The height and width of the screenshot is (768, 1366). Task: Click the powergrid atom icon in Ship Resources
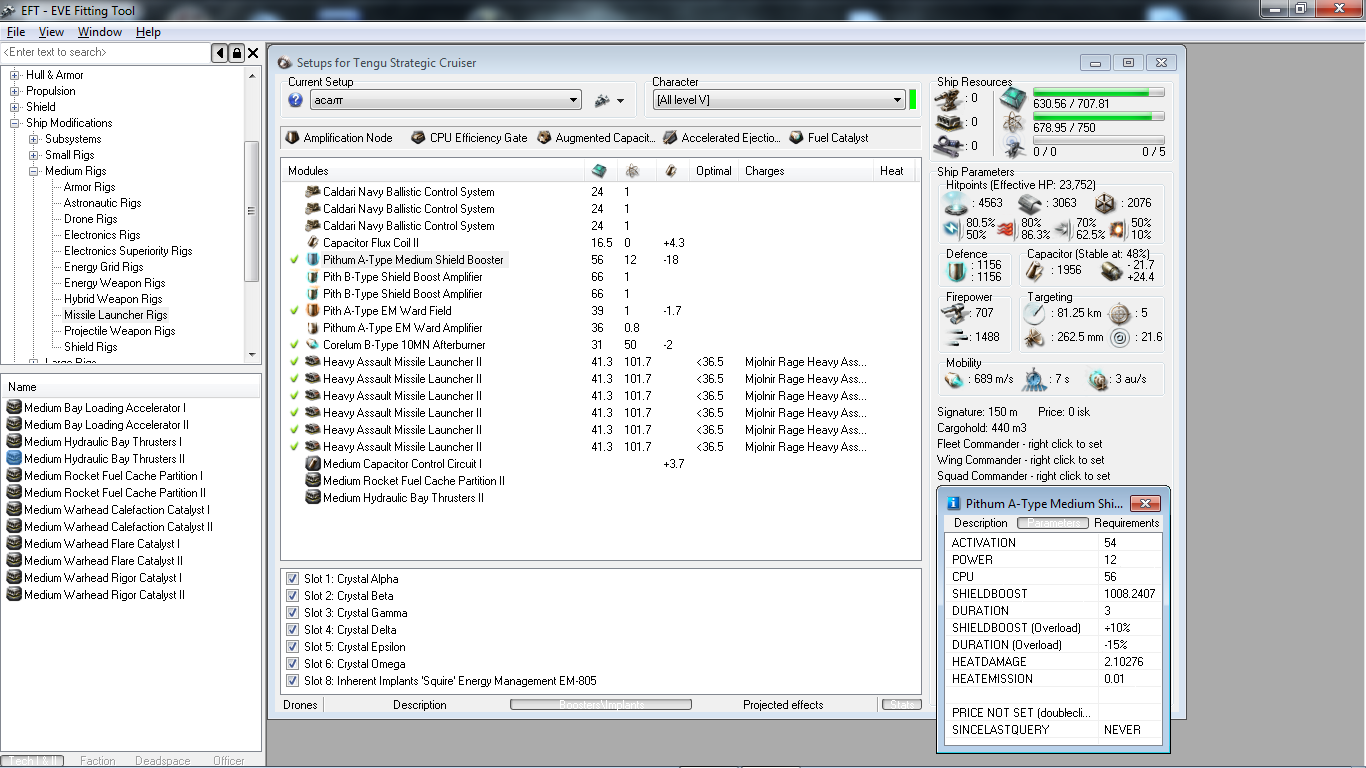pyautogui.click(x=1013, y=123)
